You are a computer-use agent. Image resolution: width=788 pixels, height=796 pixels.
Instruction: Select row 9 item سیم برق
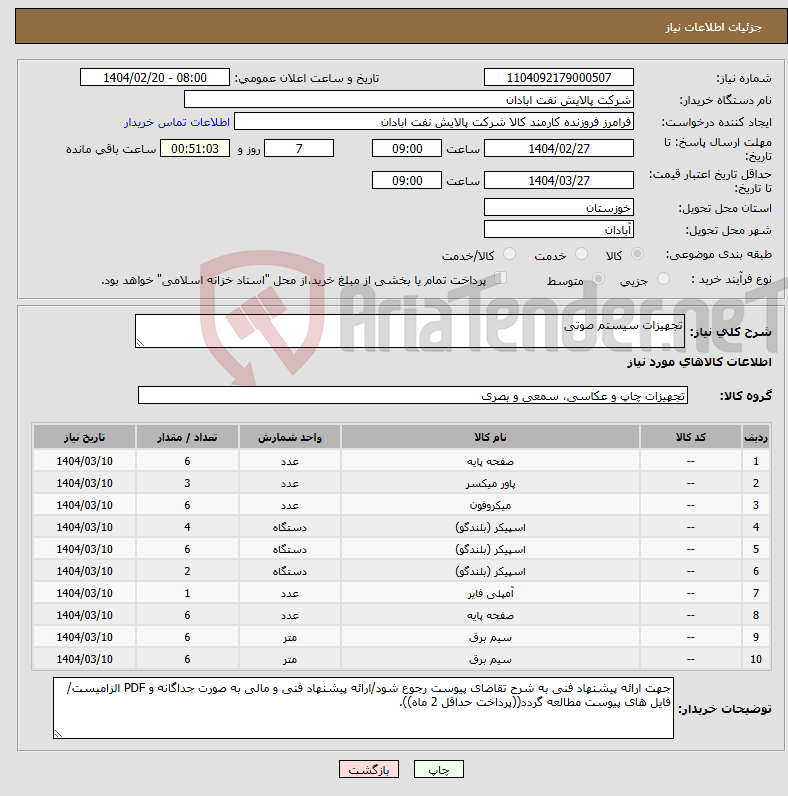[490, 638]
